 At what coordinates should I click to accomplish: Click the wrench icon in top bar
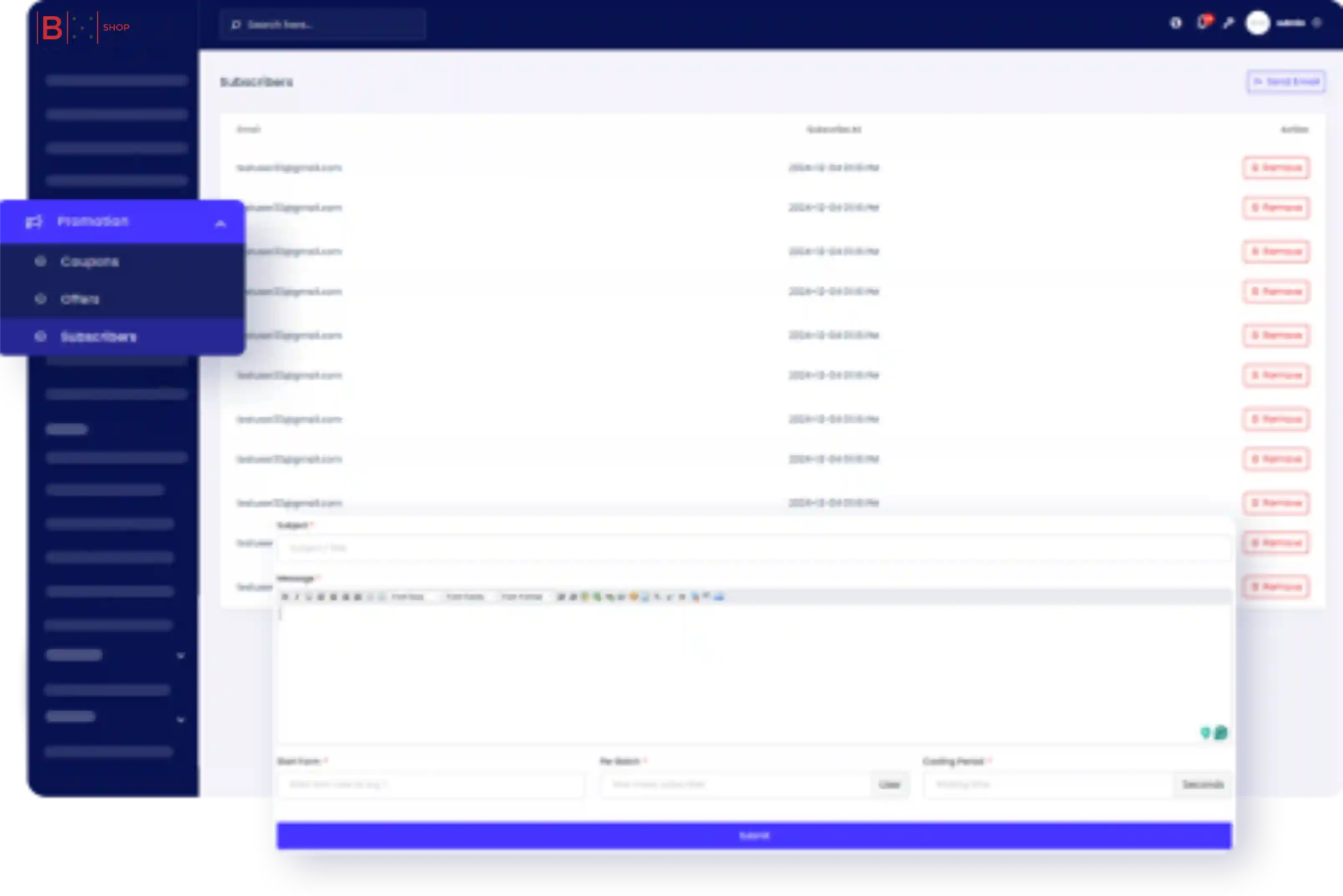pos(1229,23)
